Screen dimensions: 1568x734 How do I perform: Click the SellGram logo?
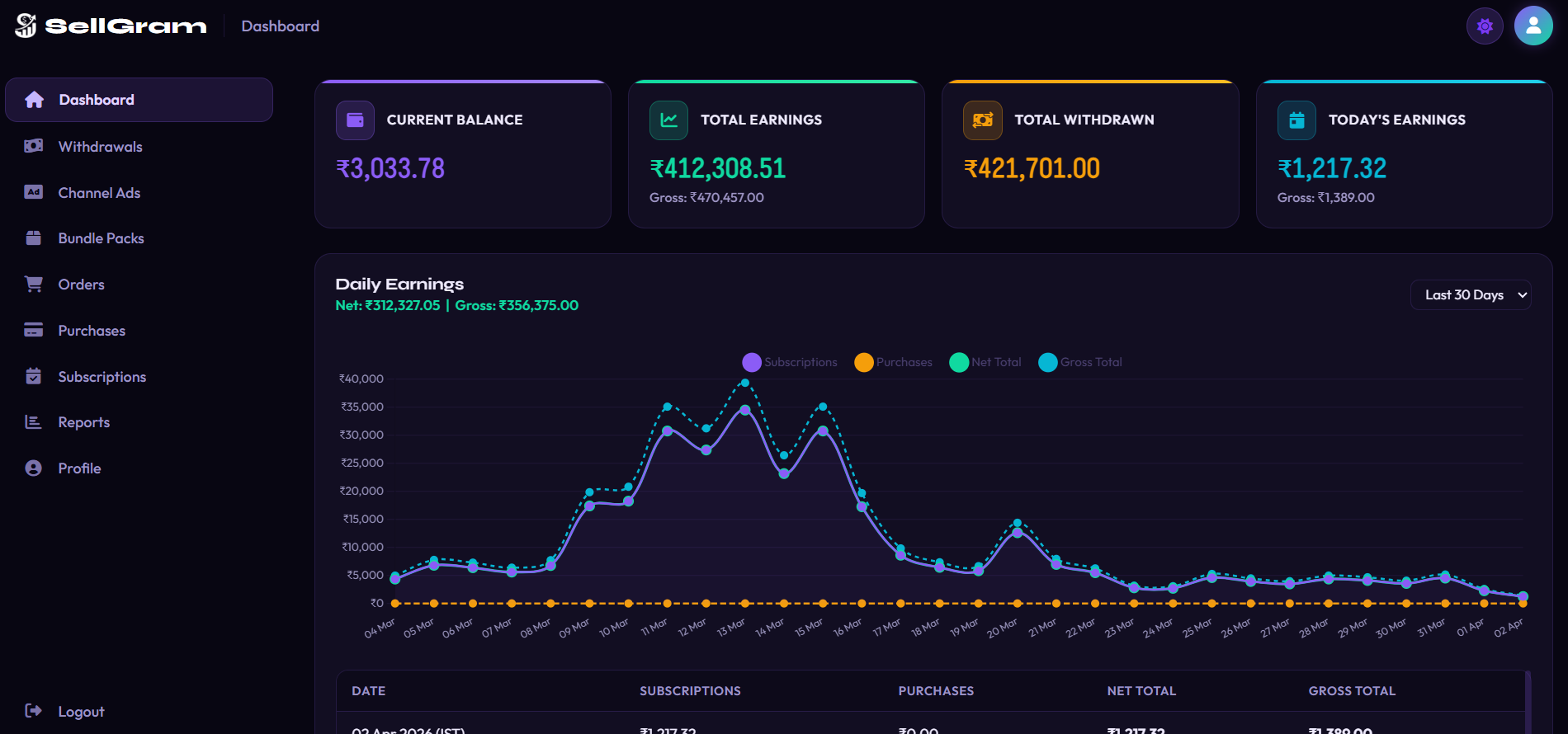(x=111, y=26)
